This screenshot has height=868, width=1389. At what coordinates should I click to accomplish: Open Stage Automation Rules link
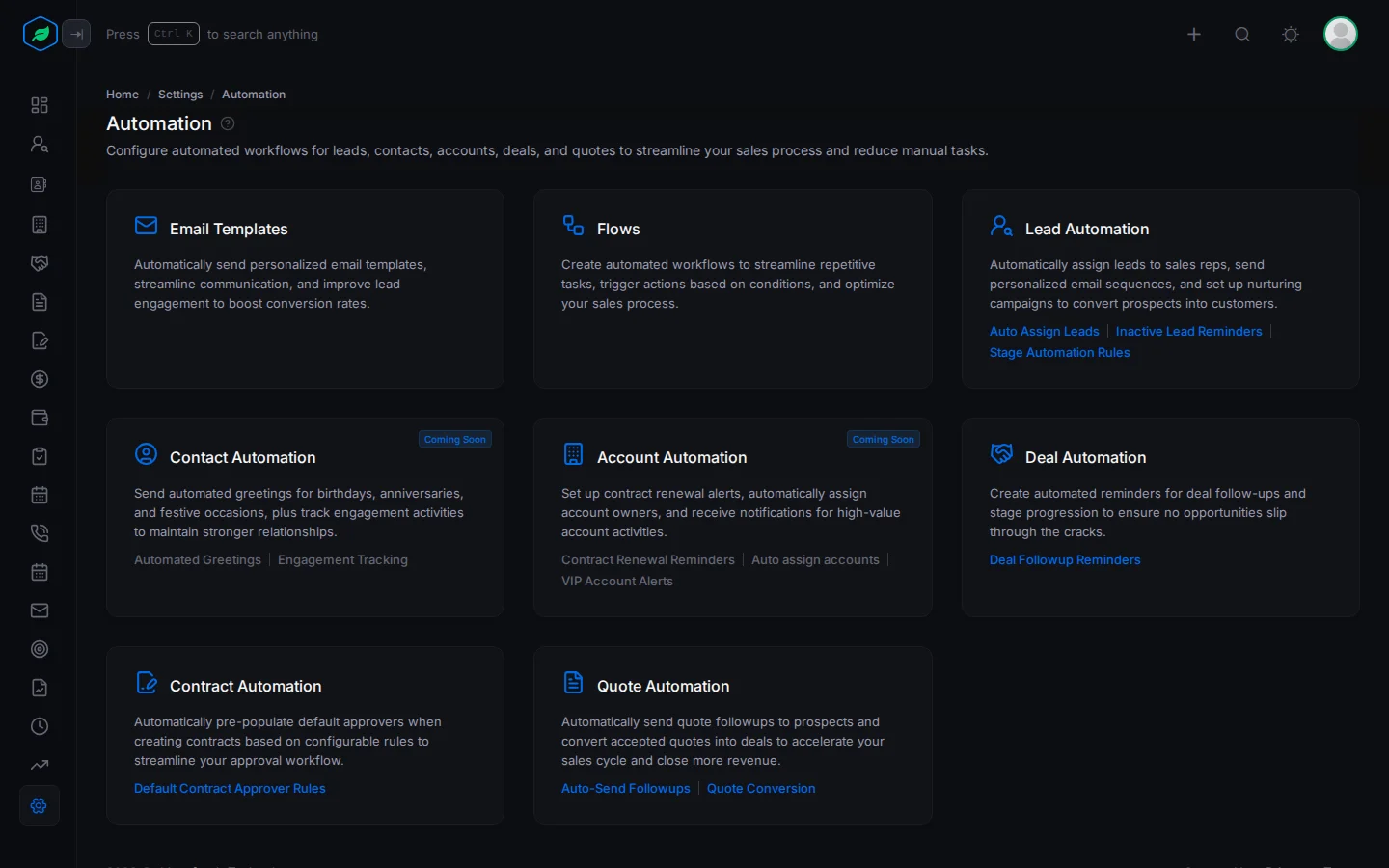point(1059,352)
